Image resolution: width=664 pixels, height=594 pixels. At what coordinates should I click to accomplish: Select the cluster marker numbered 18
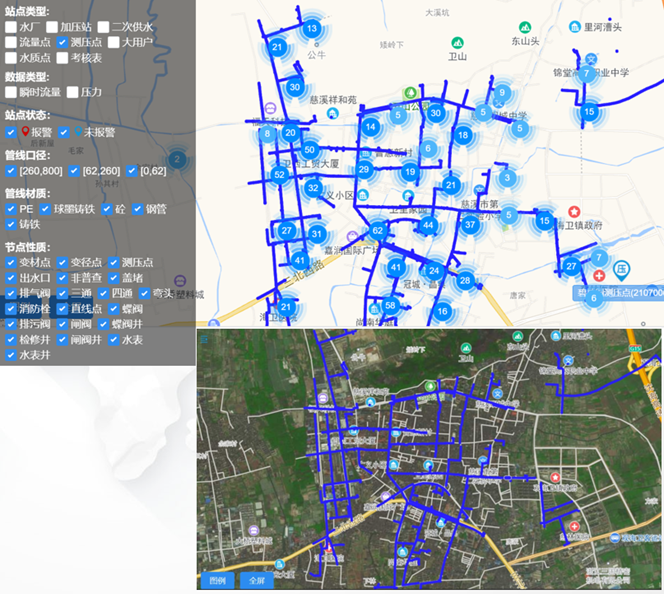[x=463, y=135]
